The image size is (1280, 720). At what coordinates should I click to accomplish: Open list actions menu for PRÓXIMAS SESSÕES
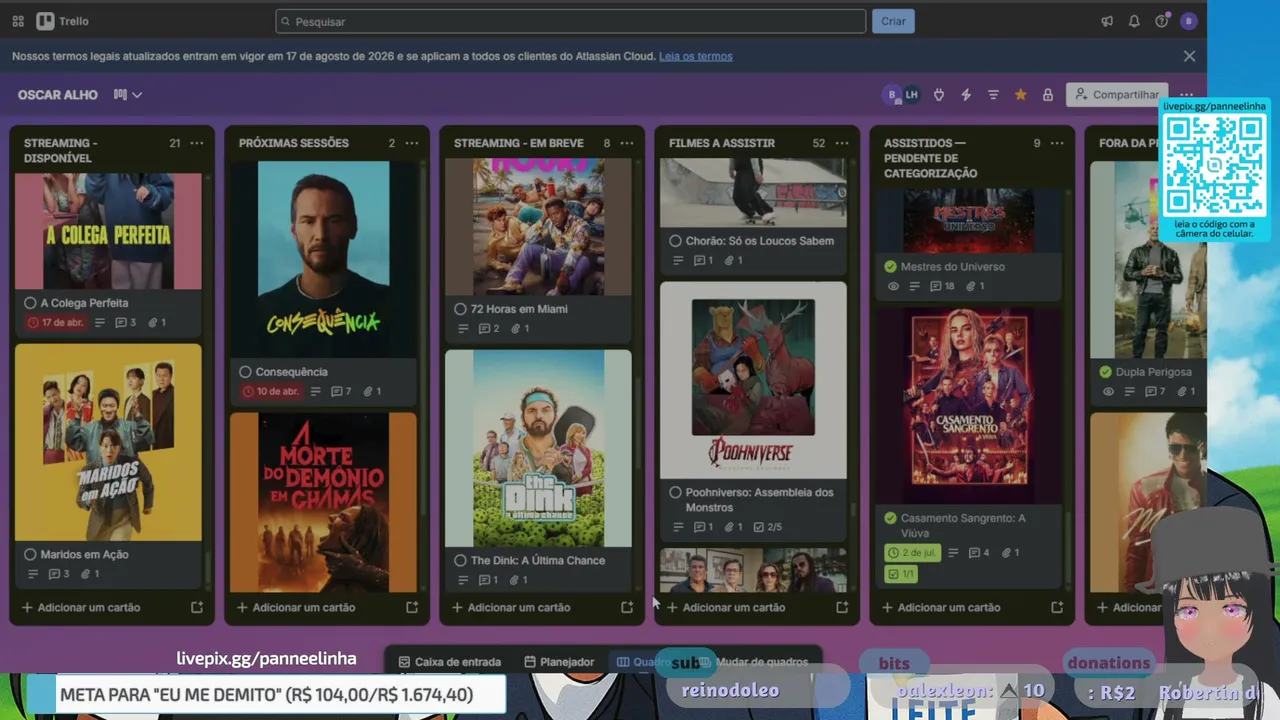412,143
